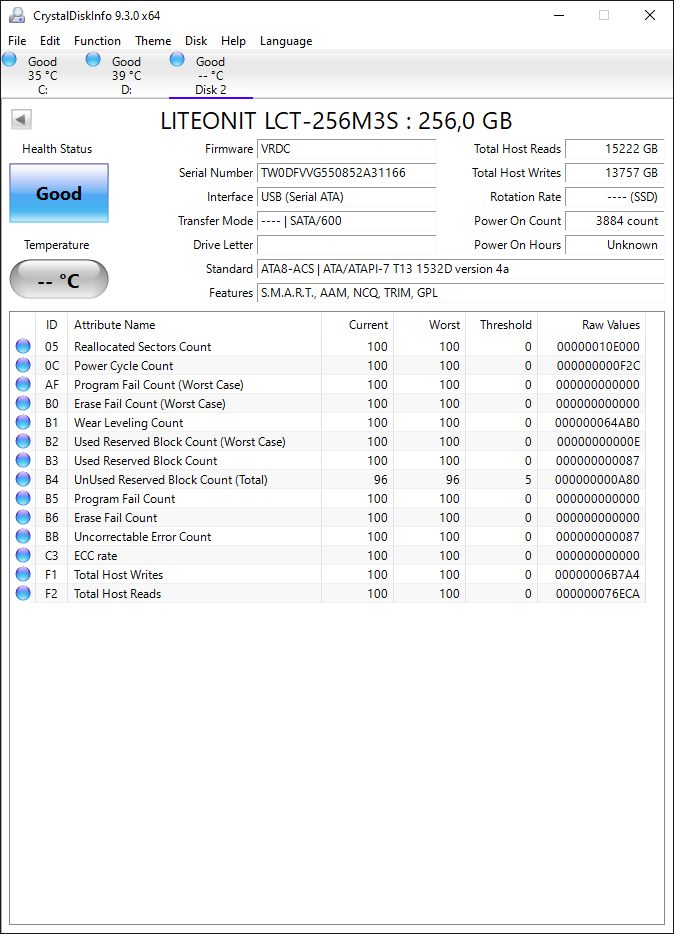Open the Language menu
This screenshot has height=934, width=674.
[x=286, y=41]
